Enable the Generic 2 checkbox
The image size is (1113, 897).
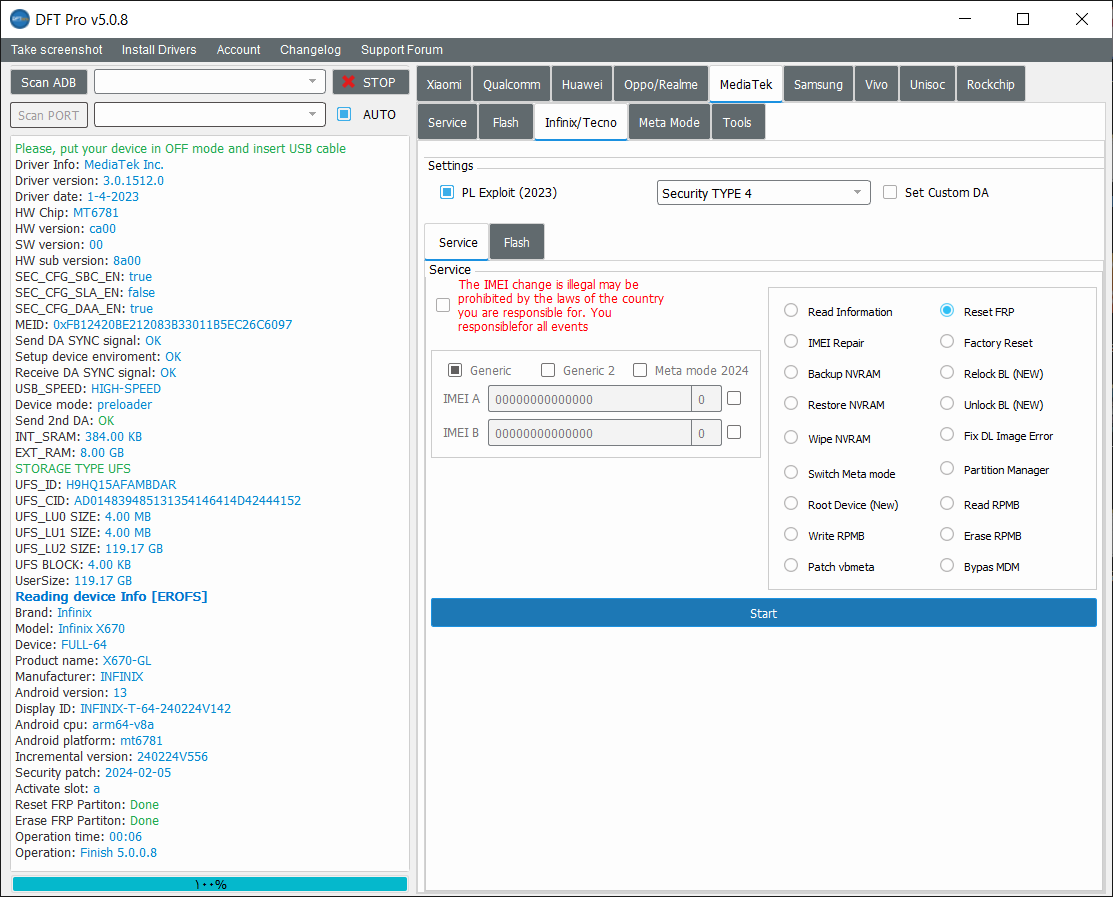(548, 370)
